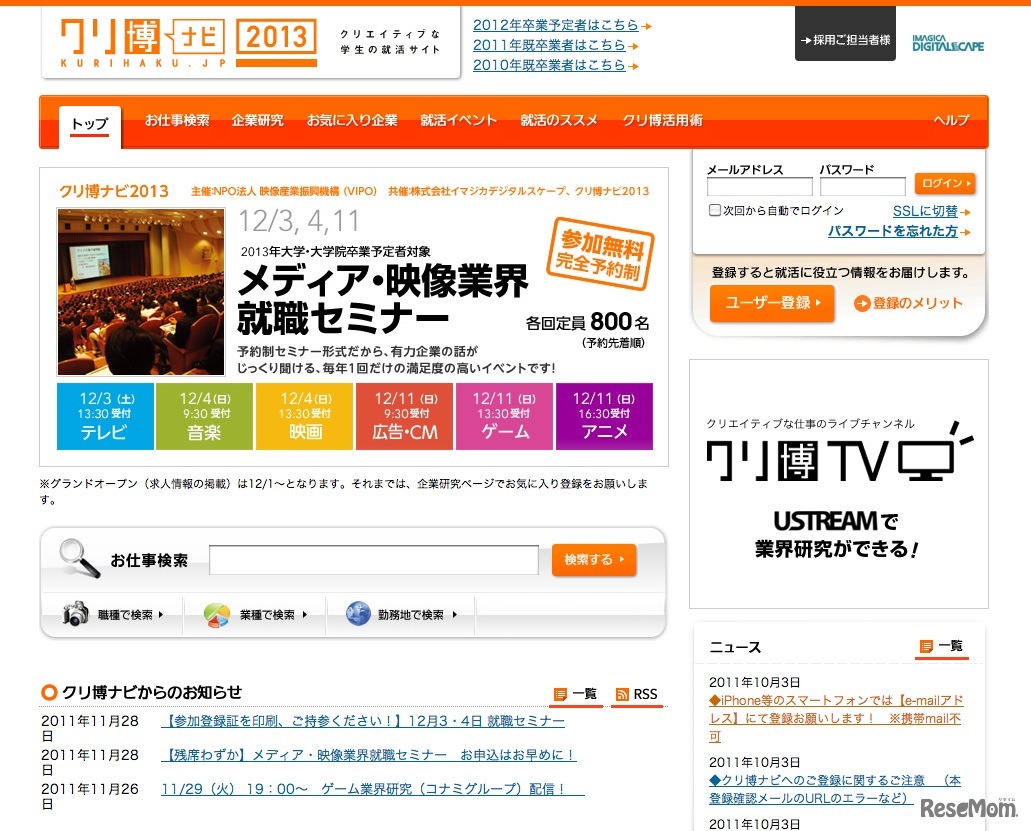Click the camera icon for 職種で検索
1031x831 pixels.
click(x=76, y=613)
